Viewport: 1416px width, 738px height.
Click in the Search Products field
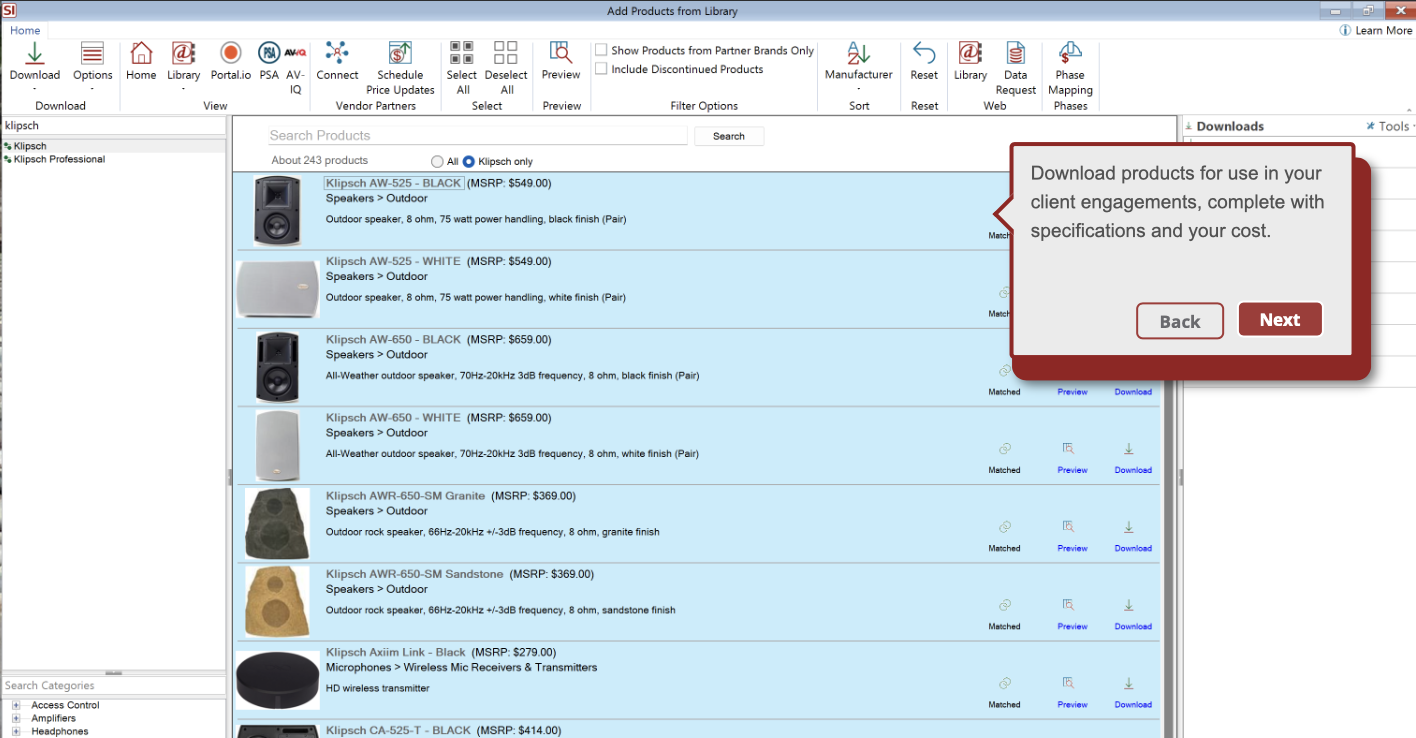[x=478, y=136]
